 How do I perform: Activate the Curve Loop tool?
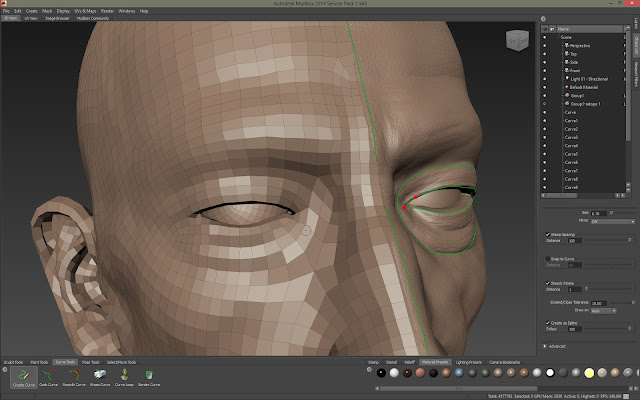[x=126, y=377]
